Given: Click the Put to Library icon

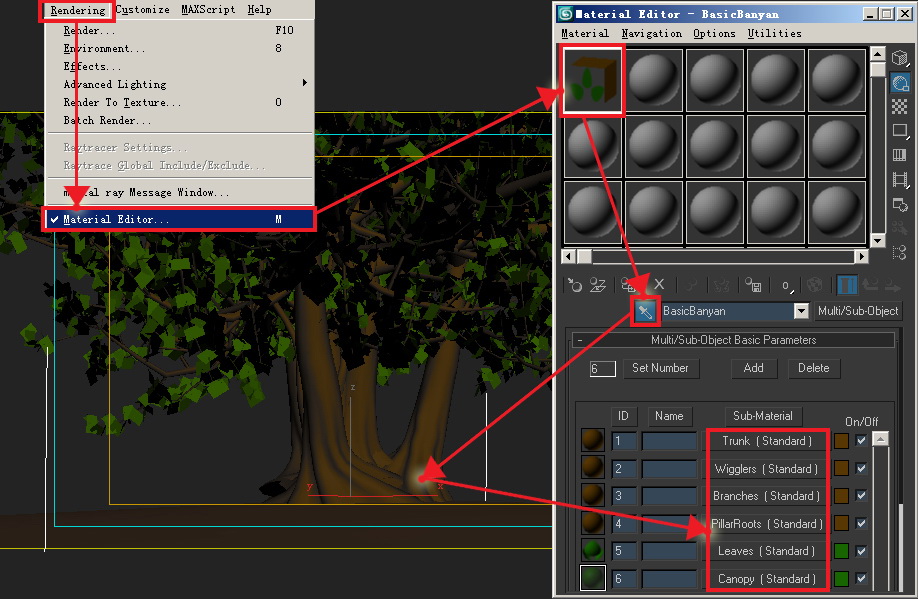Looking at the screenshot, I should pos(753,285).
